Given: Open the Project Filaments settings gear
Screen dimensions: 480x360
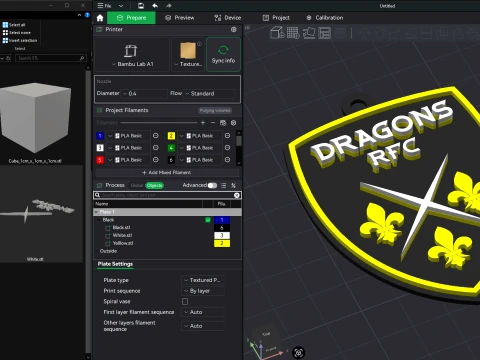Looking at the screenshot, I should tap(234, 123).
